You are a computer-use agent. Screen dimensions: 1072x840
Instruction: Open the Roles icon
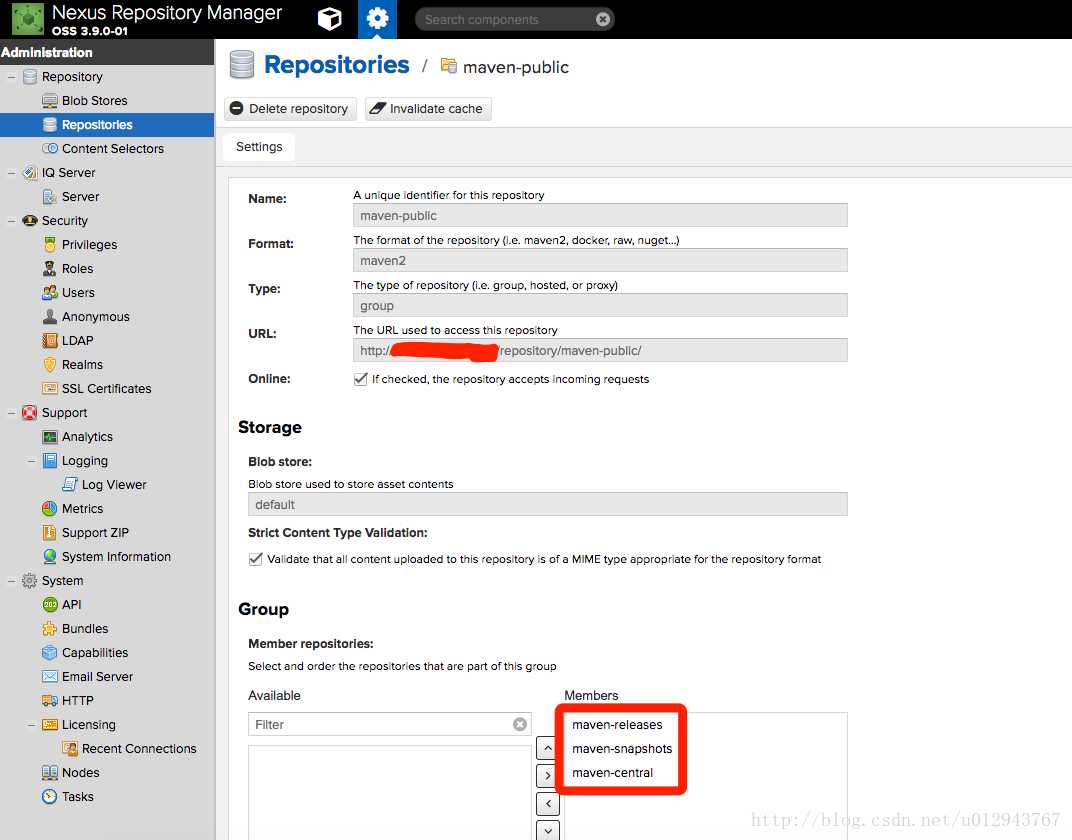[x=49, y=269]
